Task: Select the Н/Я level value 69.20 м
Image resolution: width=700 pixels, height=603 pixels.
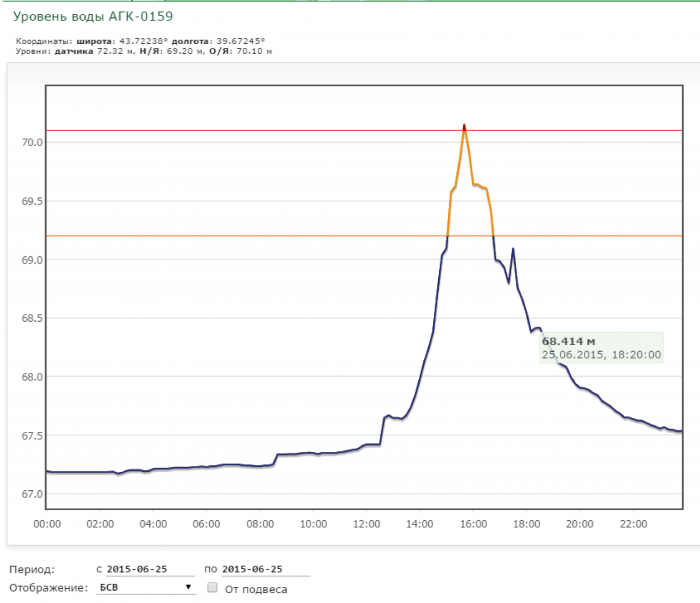Action: (186, 51)
